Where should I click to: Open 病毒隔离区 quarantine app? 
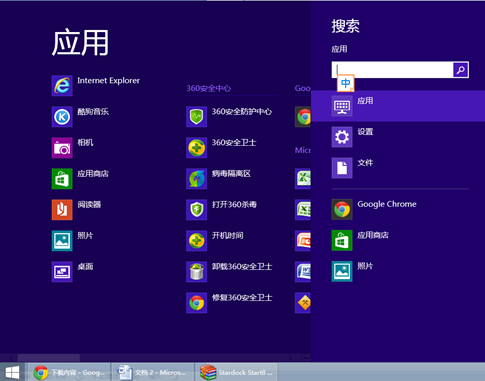pyautogui.click(x=218, y=179)
